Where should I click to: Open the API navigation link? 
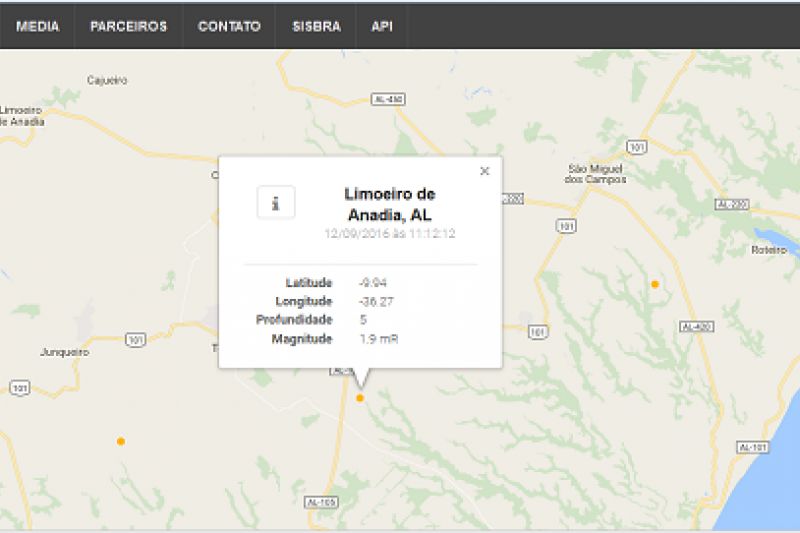click(382, 27)
